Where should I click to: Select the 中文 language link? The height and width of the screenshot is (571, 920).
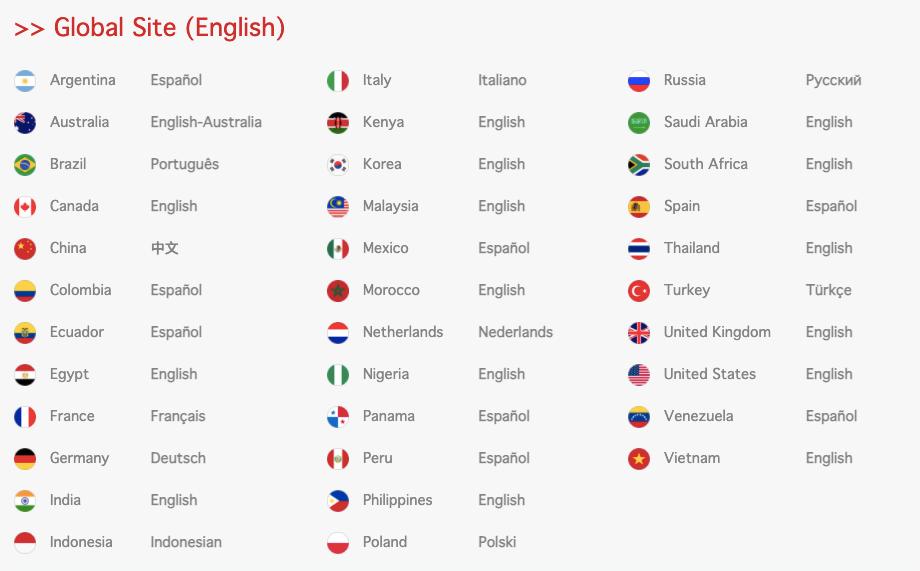click(x=165, y=248)
